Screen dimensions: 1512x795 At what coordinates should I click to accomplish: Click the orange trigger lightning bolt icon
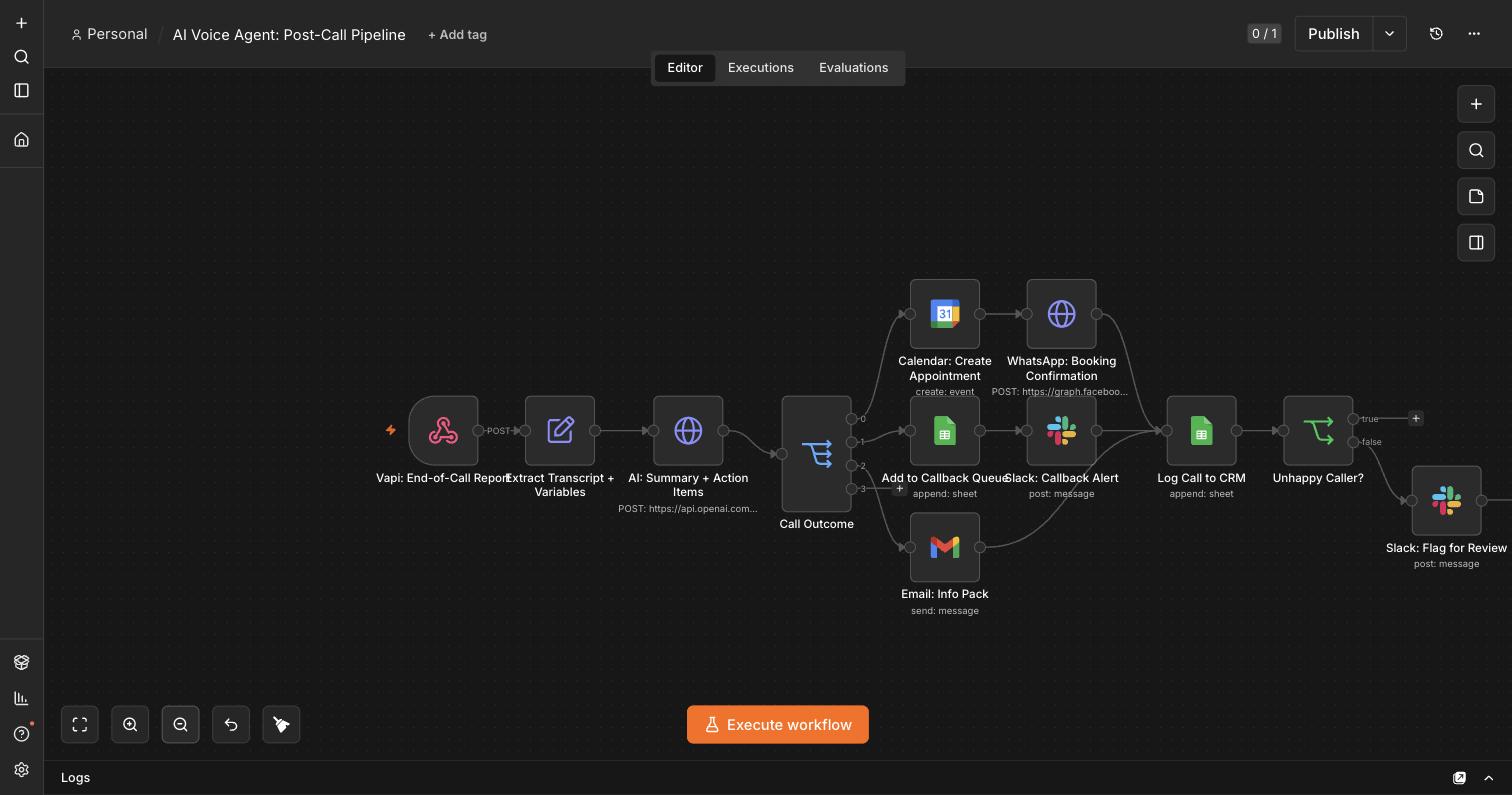click(391, 430)
